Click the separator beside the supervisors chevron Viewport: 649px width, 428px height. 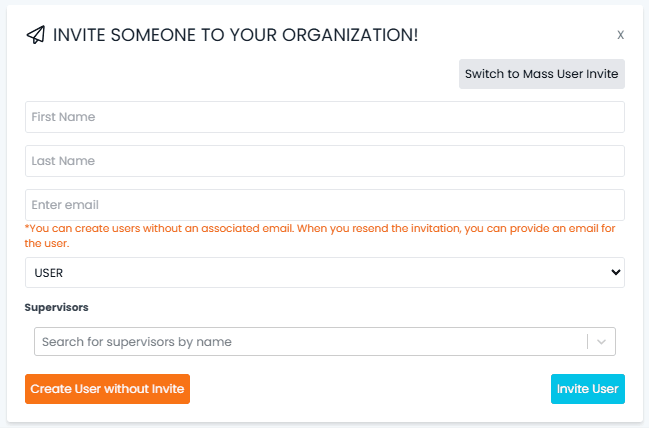(587, 342)
